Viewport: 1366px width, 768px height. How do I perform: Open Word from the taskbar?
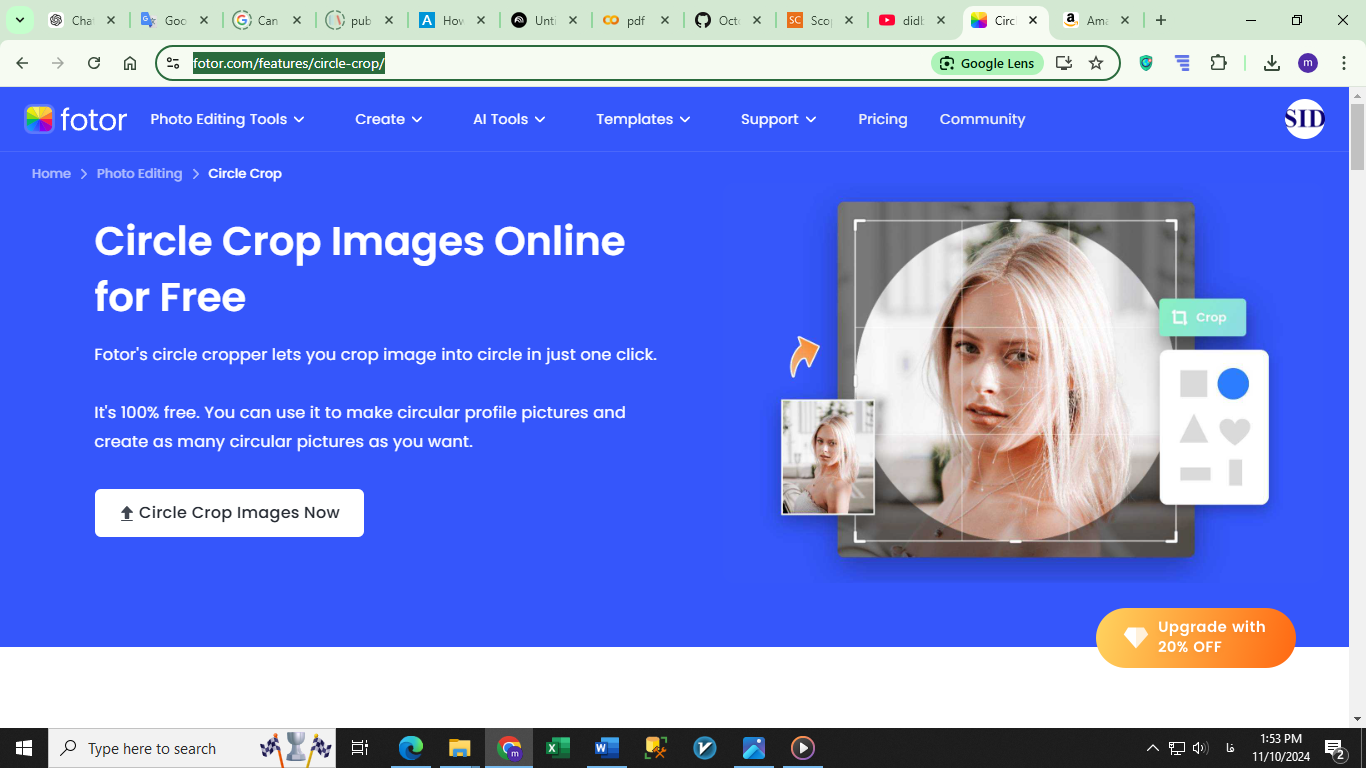point(606,748)
